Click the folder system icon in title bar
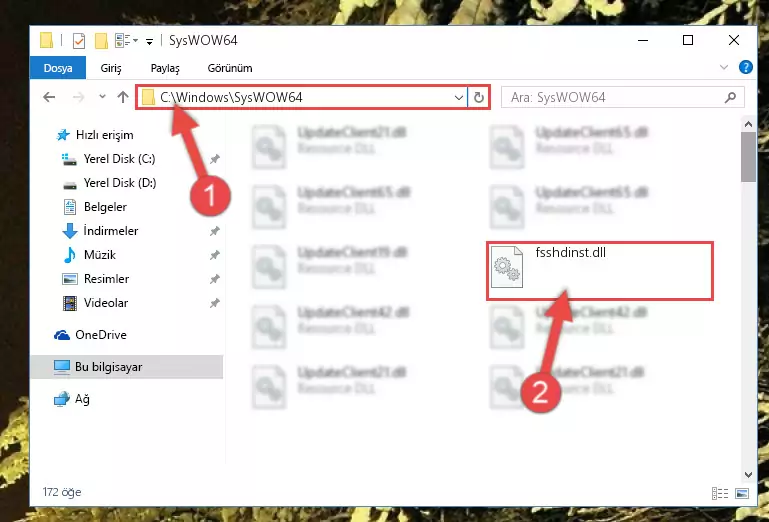 click(x=46, y=41)
